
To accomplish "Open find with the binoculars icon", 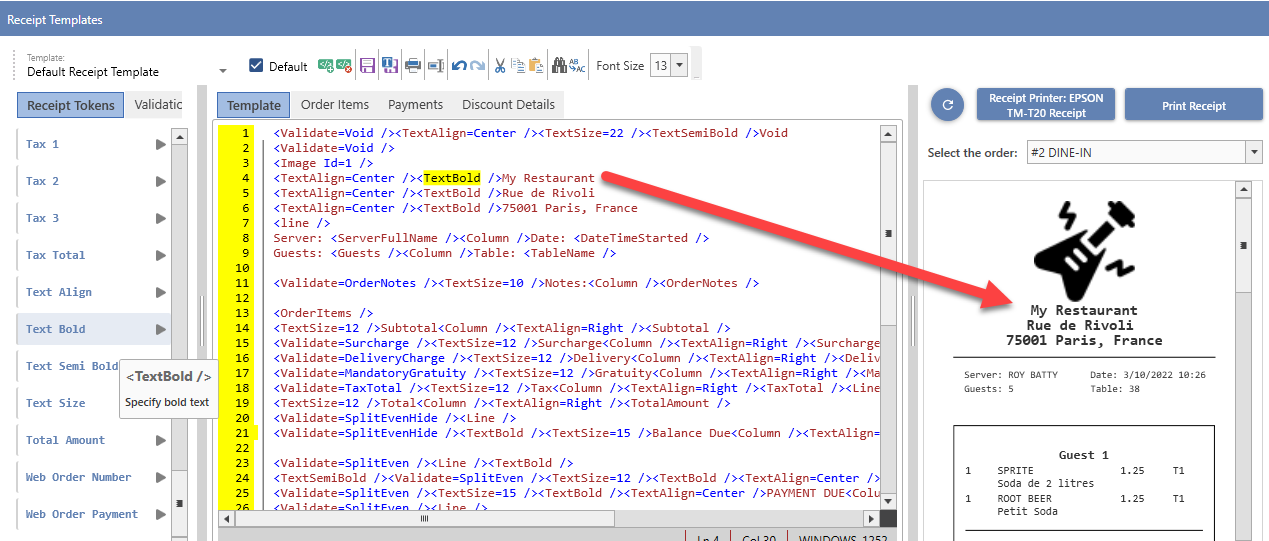I will tap(560, 66).
